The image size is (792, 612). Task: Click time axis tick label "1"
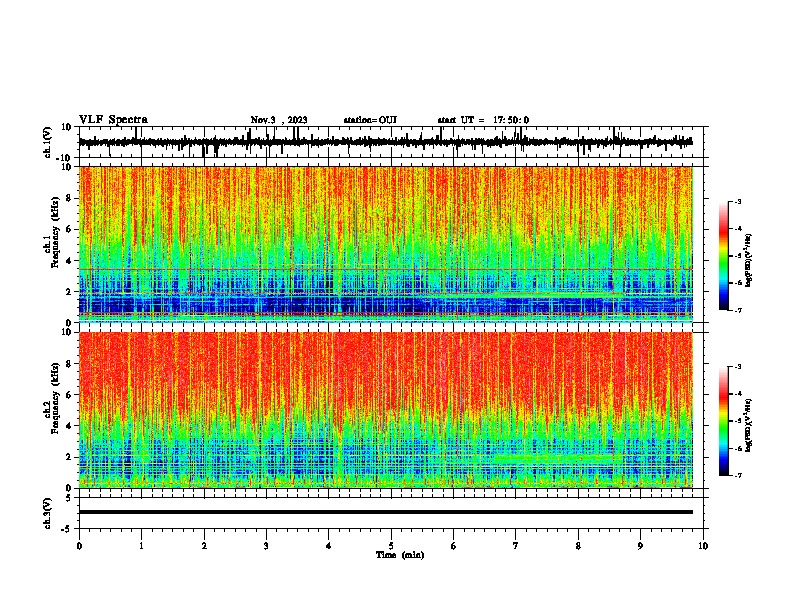point(141,546)
